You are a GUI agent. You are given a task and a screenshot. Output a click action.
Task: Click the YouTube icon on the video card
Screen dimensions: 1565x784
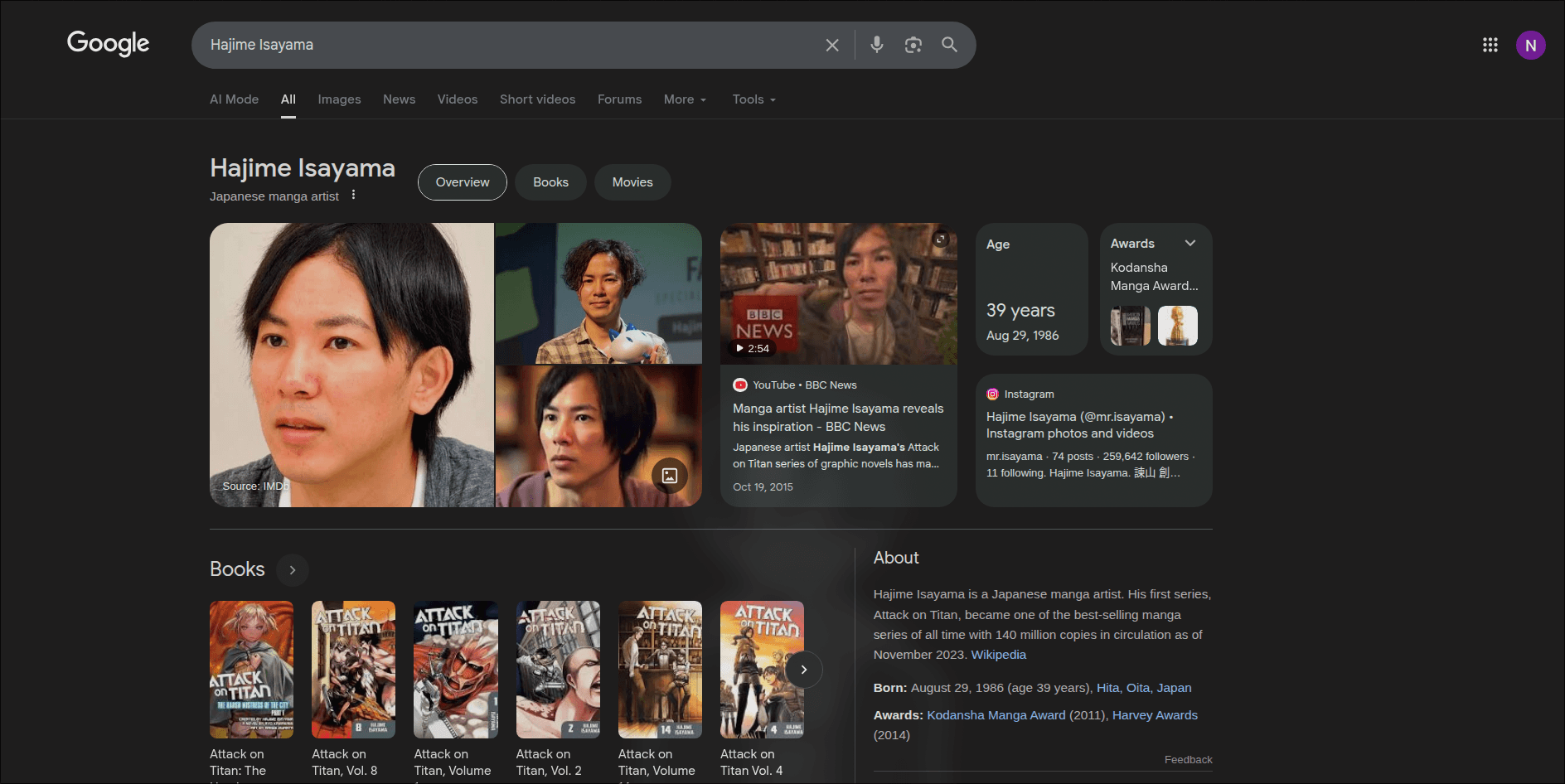pos(740,385)
